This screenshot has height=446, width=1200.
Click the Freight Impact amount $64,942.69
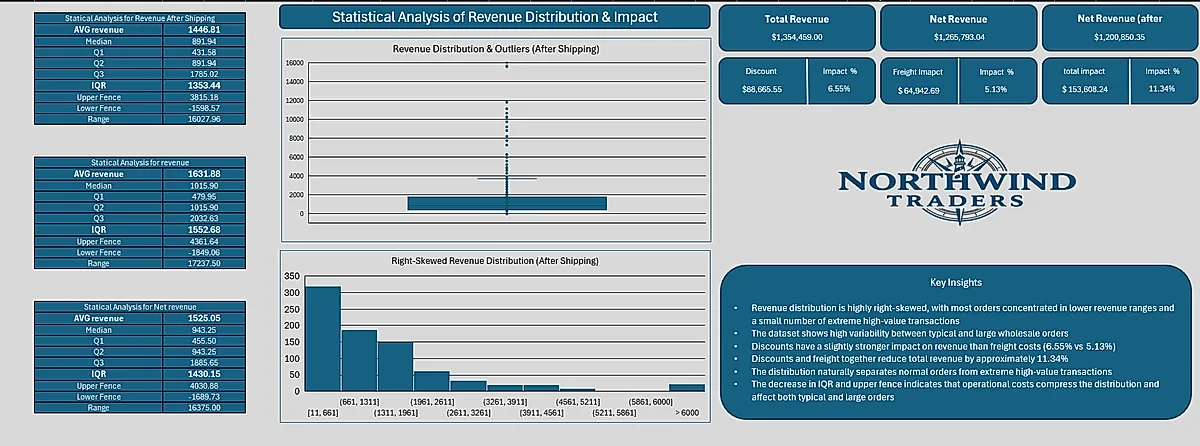[x=920, y=90]
